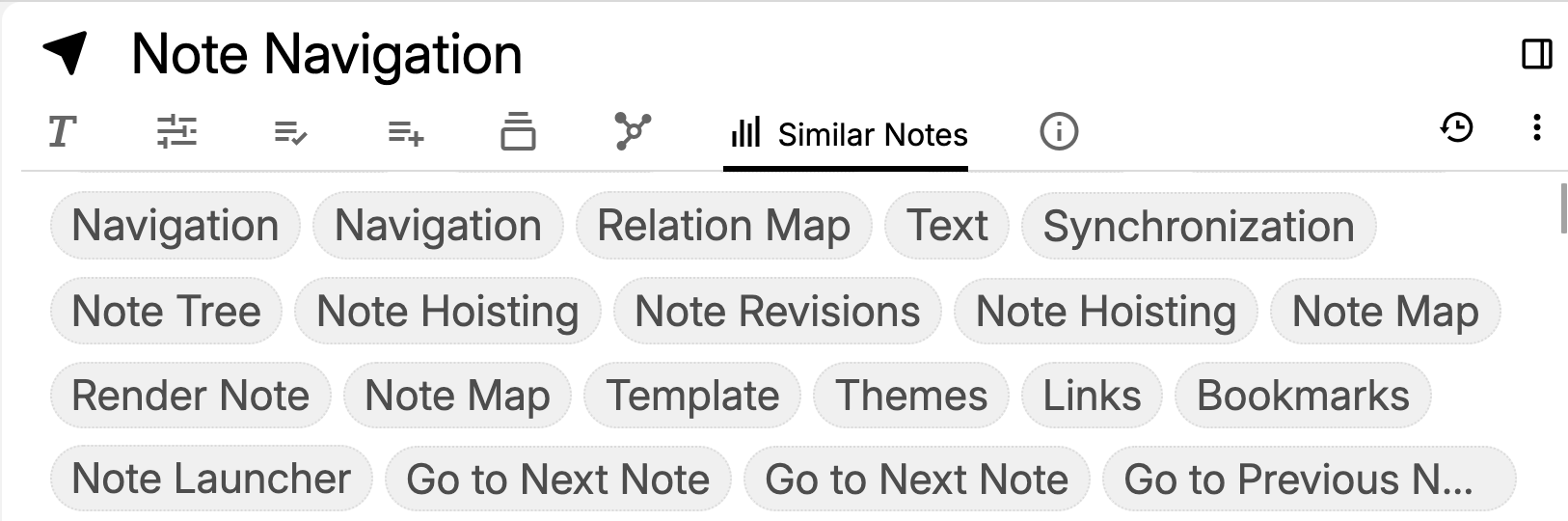Open the Inherited Attributes tab icon
Screen dimensions: 1568x521
click(x=405, y=132)
